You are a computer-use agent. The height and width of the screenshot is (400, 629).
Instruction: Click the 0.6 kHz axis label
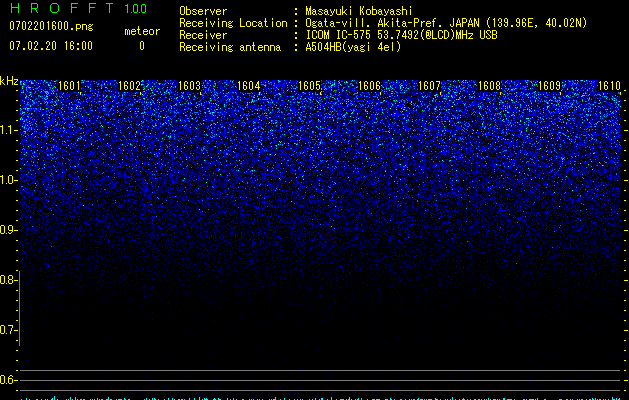[x=7, y=380]
